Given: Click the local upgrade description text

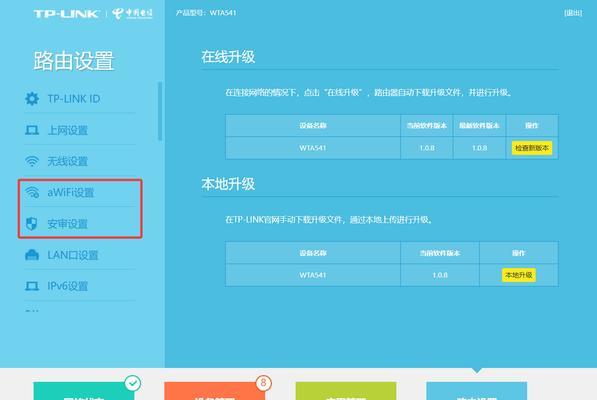Looking at the screenshot, I should pos(329,220).
